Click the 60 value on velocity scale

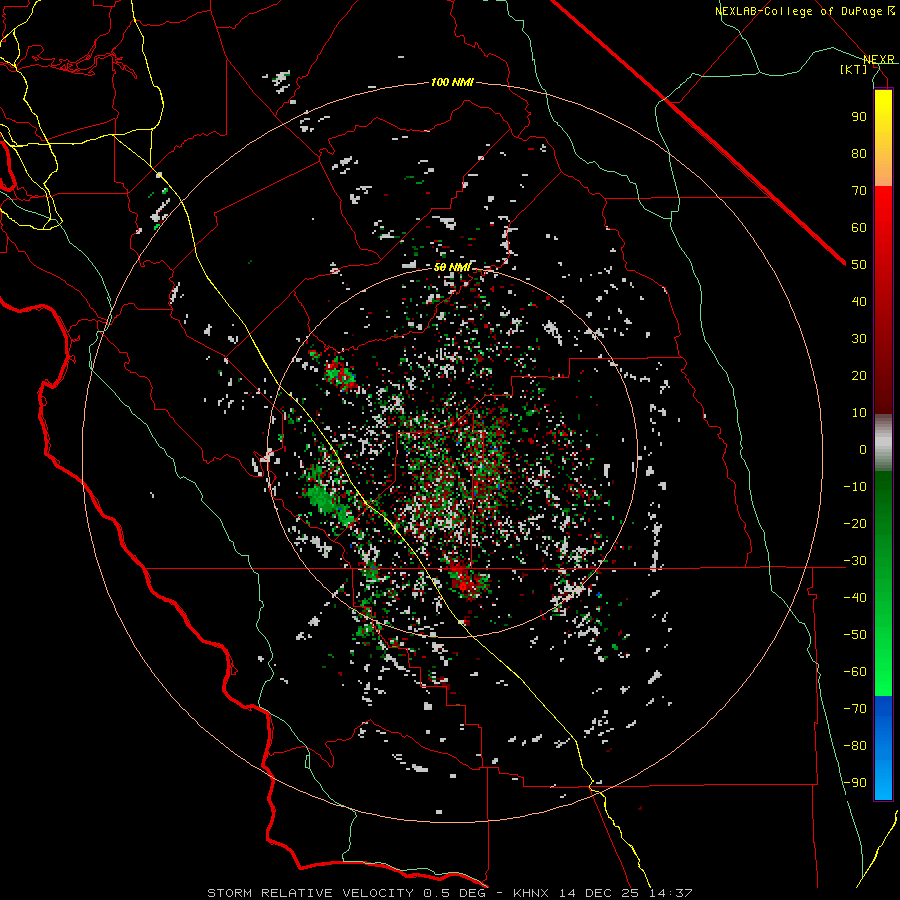coord(859,227)
